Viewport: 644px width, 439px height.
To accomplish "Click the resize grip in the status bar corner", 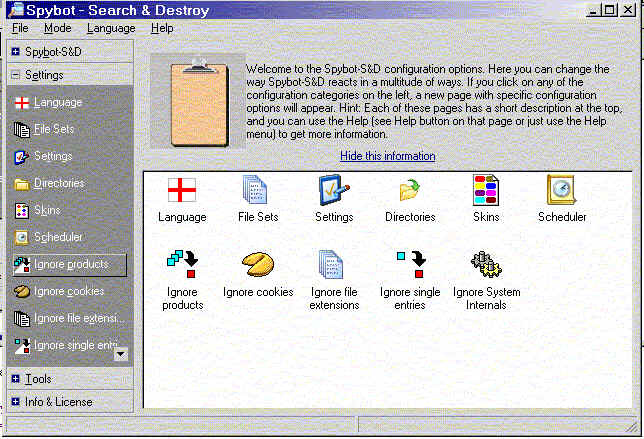I will click(631, 427).
